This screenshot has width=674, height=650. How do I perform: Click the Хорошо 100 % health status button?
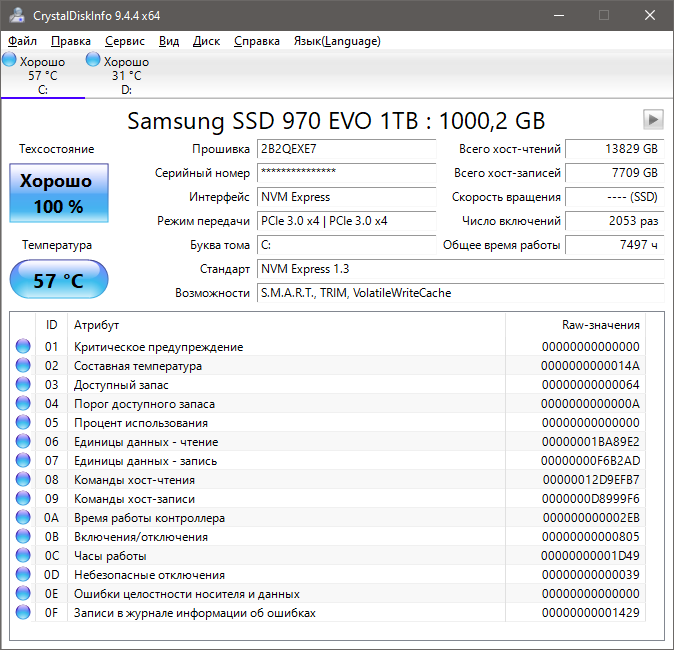[x=59, y=193]
